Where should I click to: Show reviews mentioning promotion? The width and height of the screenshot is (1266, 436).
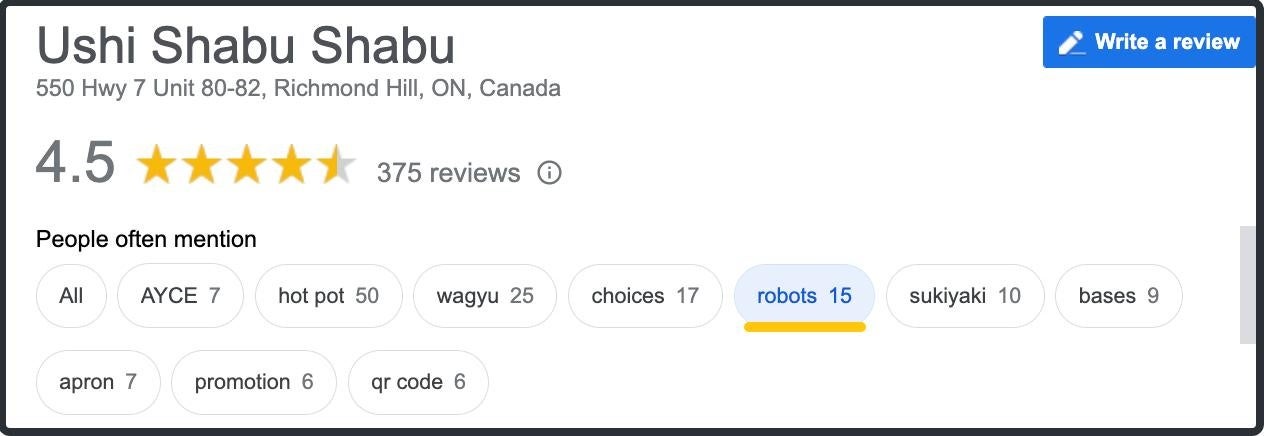pos(254,382)
